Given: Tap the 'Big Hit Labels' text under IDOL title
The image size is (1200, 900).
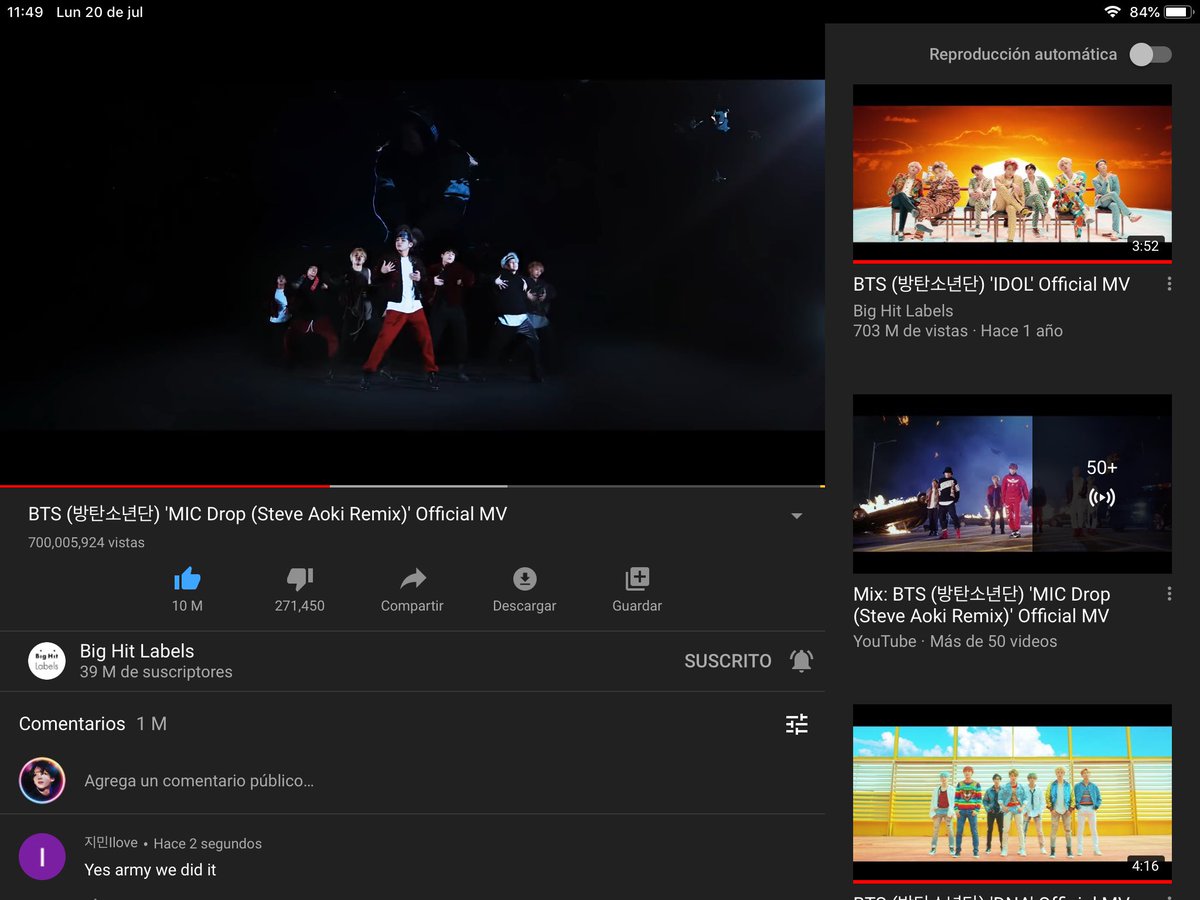Looking at the screenshot, I should tap(903, 311).
